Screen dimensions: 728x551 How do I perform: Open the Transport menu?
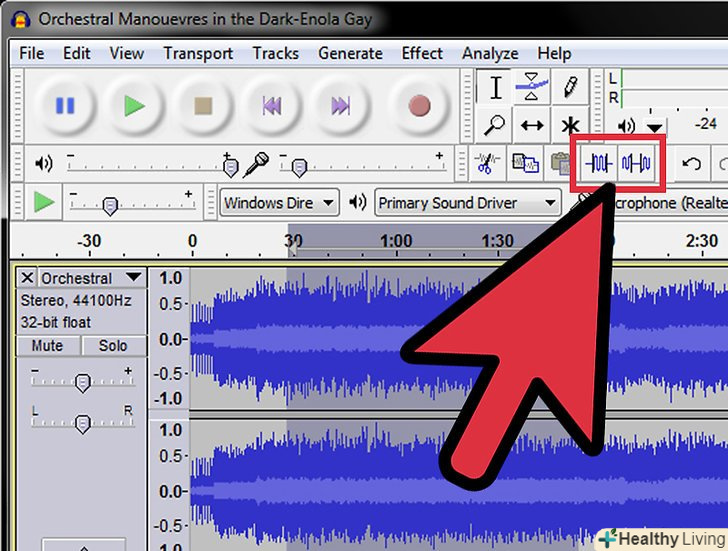198,53
